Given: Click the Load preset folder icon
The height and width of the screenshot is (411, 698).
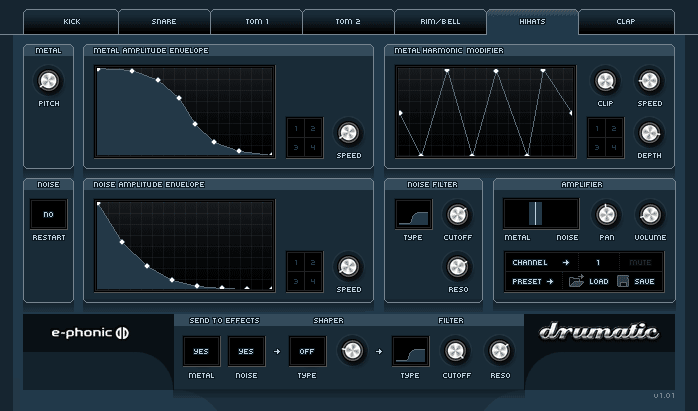Looking at the screenshot, I should pyautogui.click(x=576, y=281).
